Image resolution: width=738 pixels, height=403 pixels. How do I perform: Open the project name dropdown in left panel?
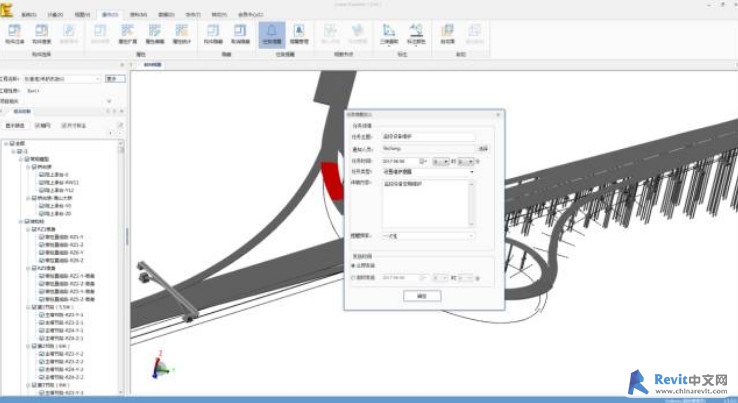(x=97, y=79)
